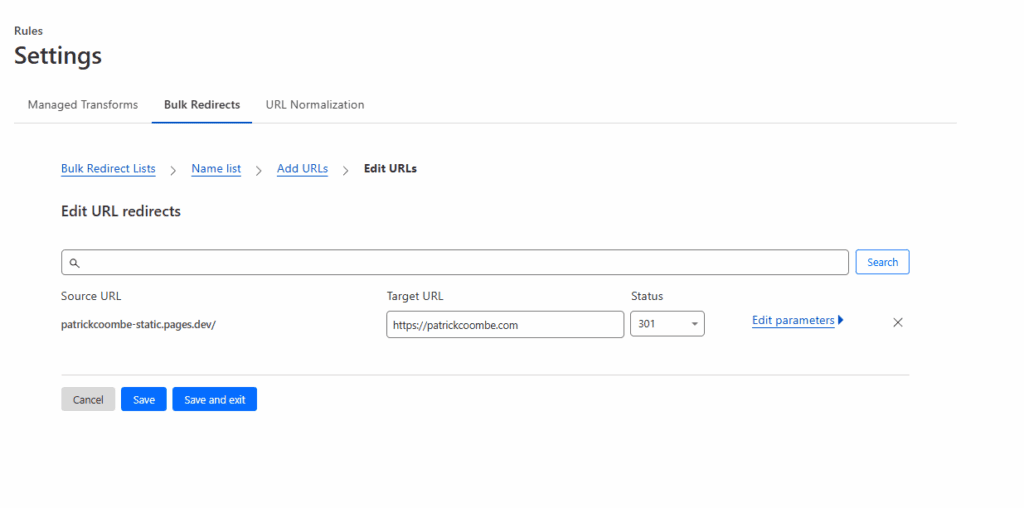Open the Status 301 dropdown
The image size is (1024, 508).
(667, 324)
